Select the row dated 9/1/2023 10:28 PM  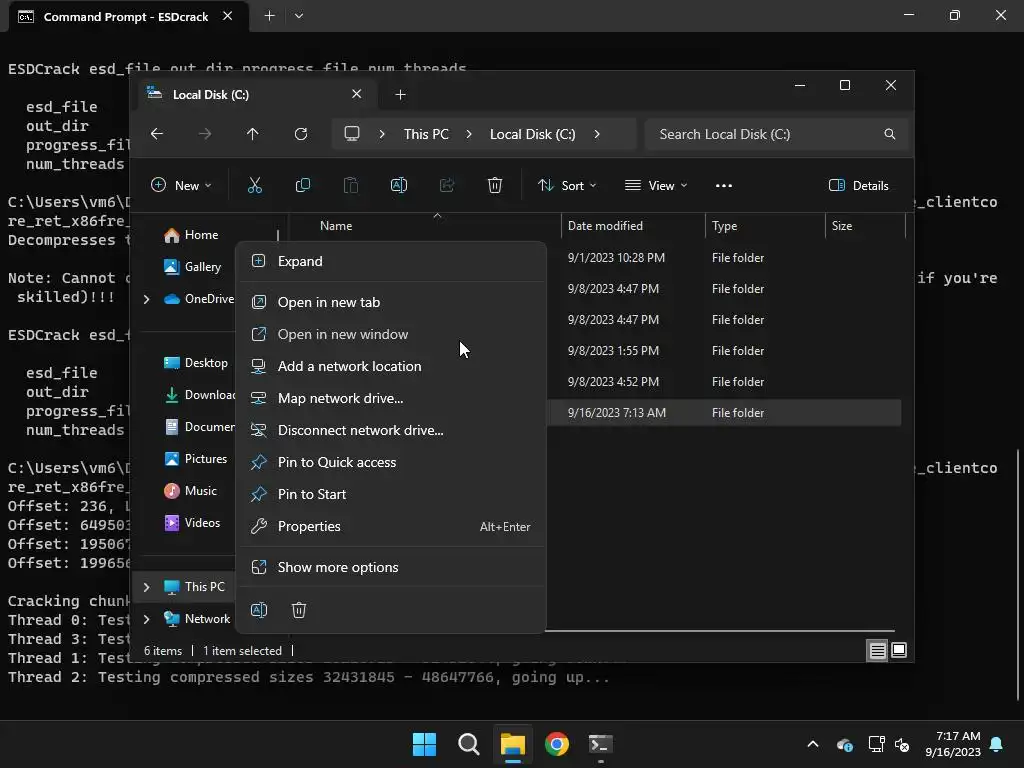click(x=724, y=258)
